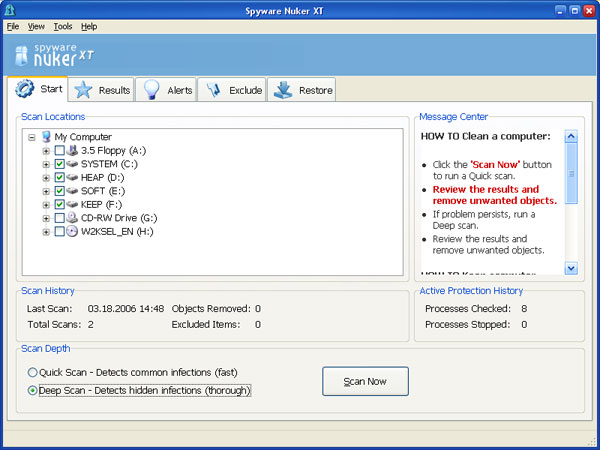Select the Deep Scan radio button
Screen dimensions: 600x450
(33, 390)
